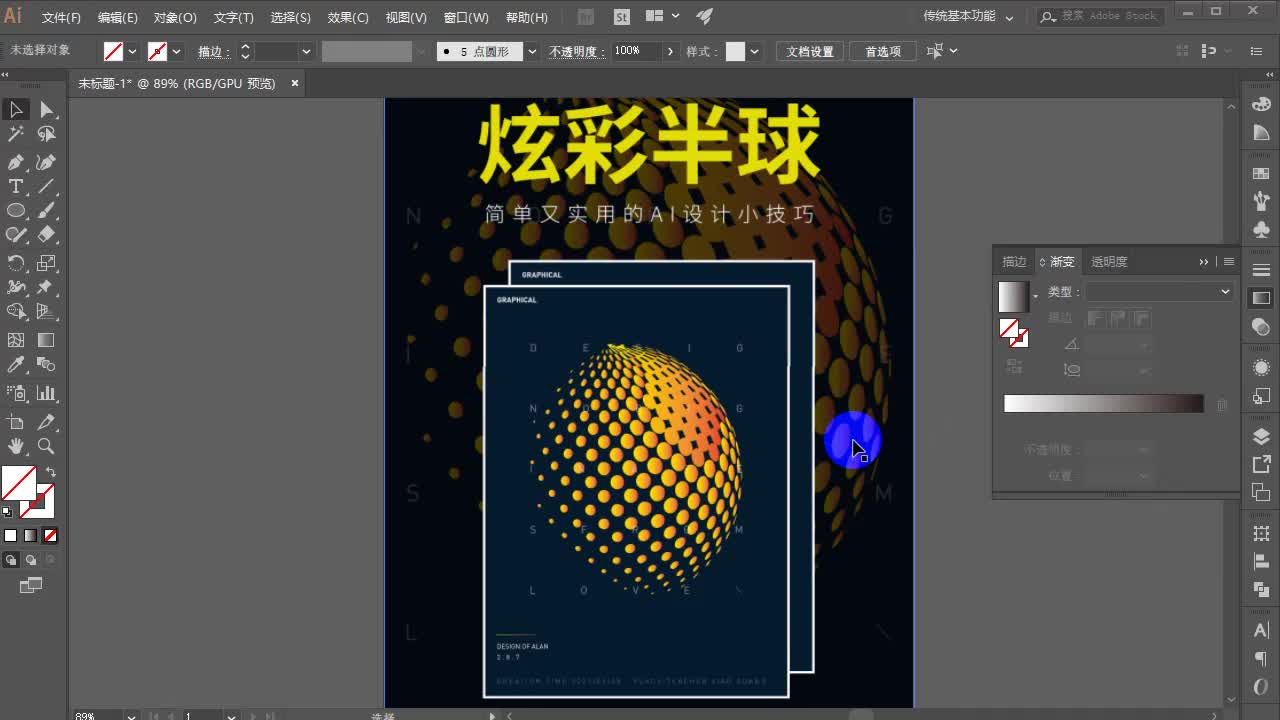This screenshot has width=1280, height=720.
Task: Select the Symbol Sprayer tool
Action: [x=16, y=393]
